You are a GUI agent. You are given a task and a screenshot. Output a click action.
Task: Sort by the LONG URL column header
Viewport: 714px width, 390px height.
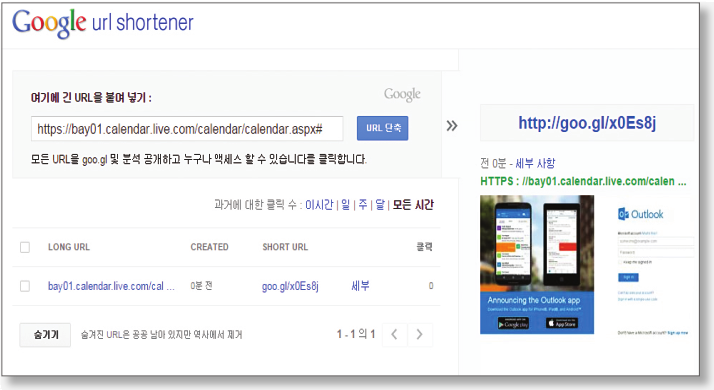(69, 247)
